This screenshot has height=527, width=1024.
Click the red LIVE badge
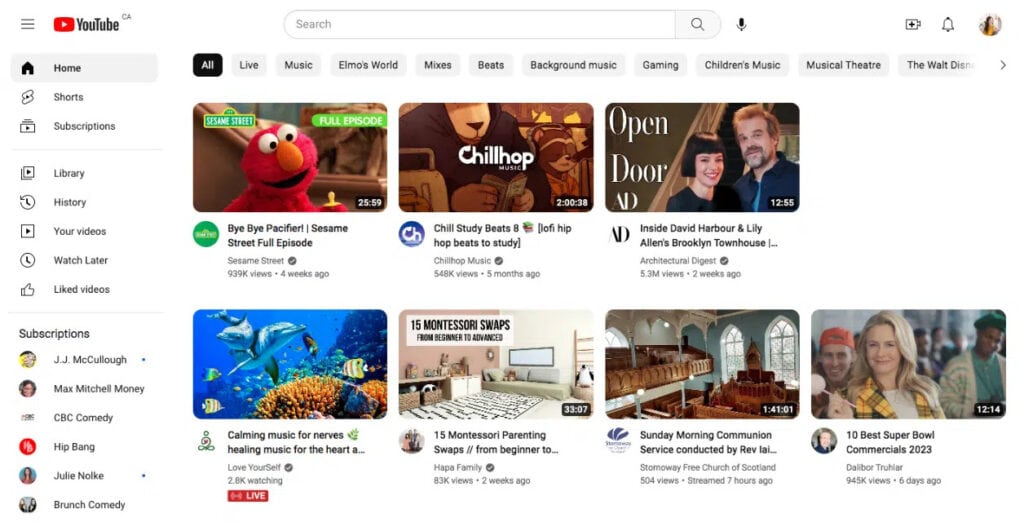point(248,496)
